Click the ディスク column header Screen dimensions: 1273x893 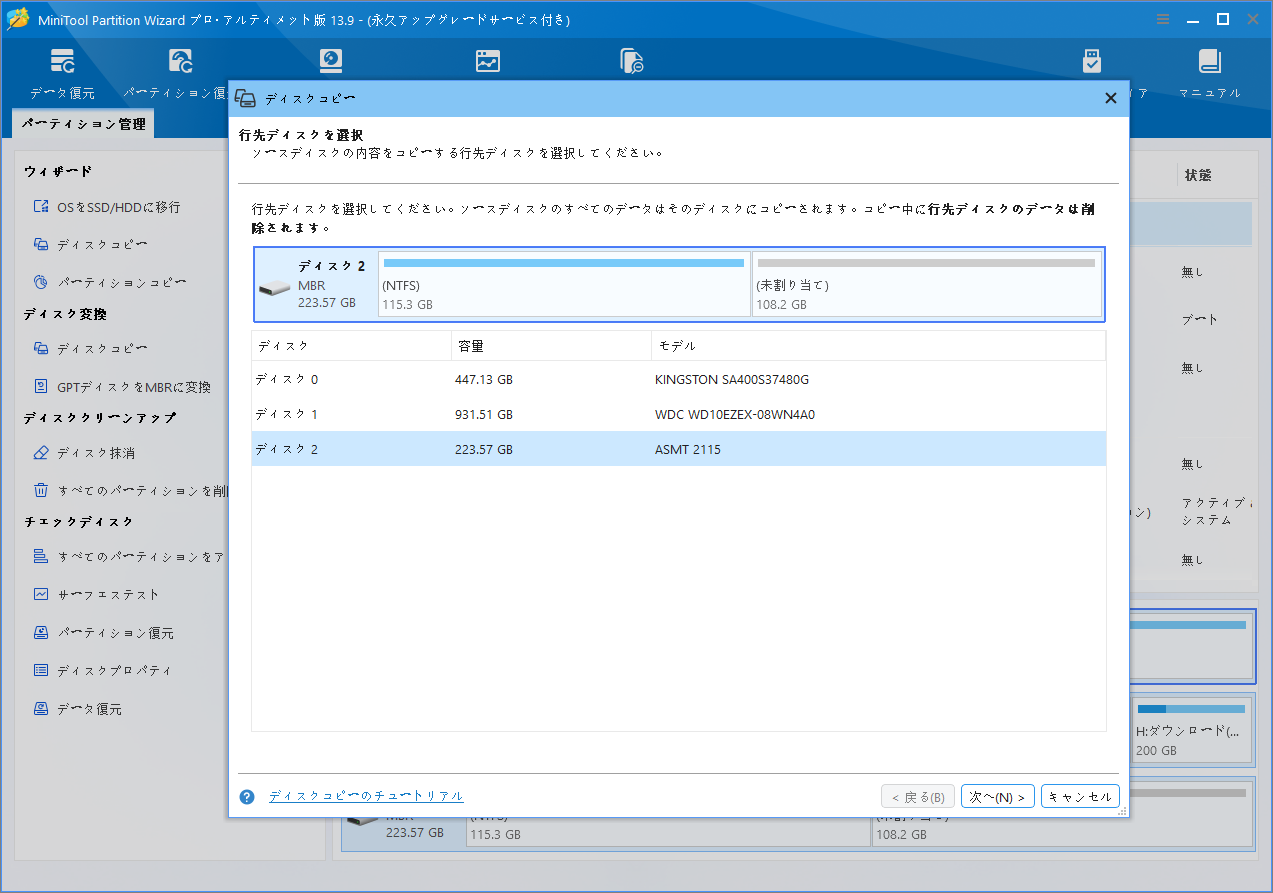[351, 346]
